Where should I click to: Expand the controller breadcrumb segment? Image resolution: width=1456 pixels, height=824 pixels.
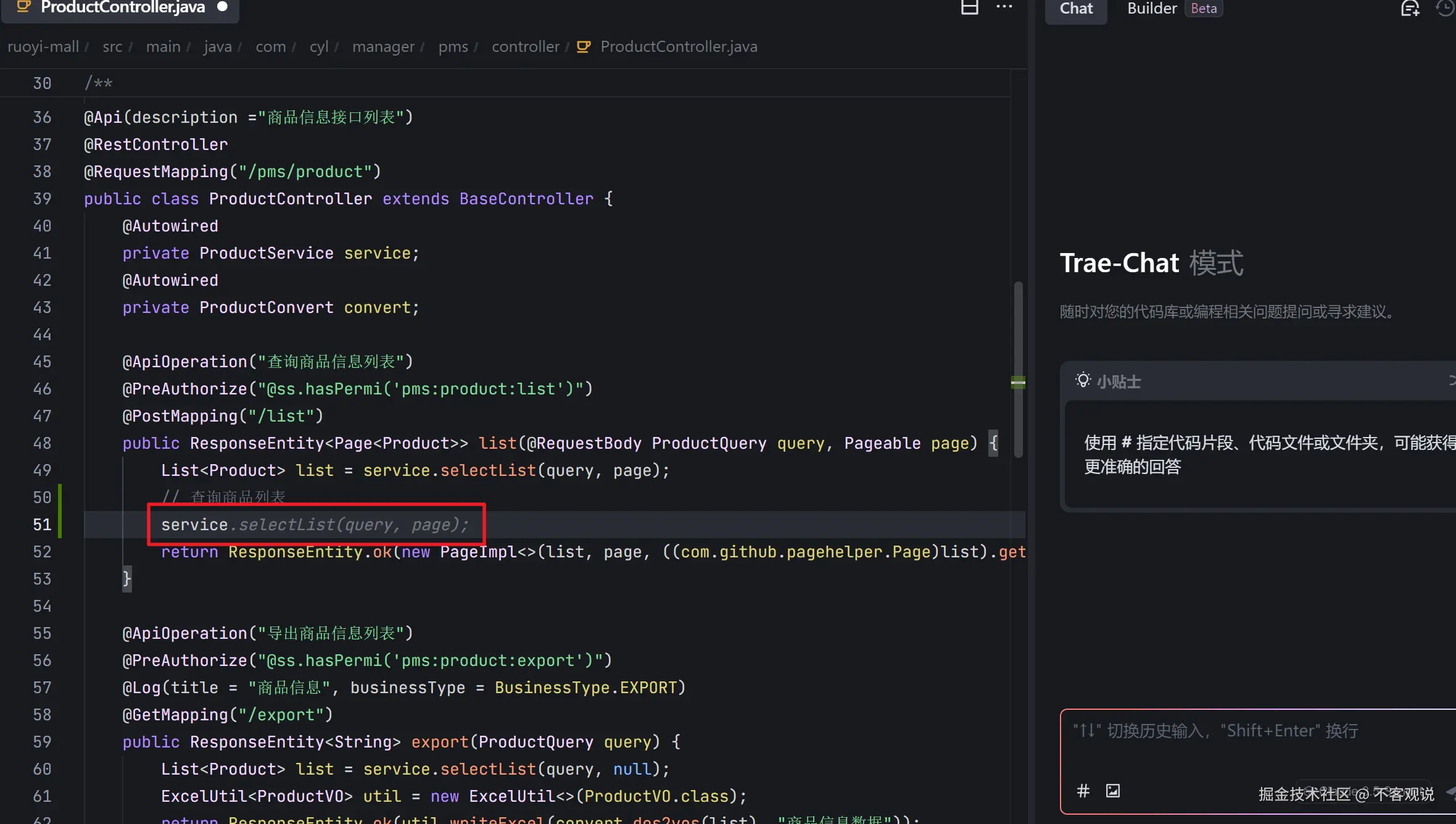coord(525,47)
